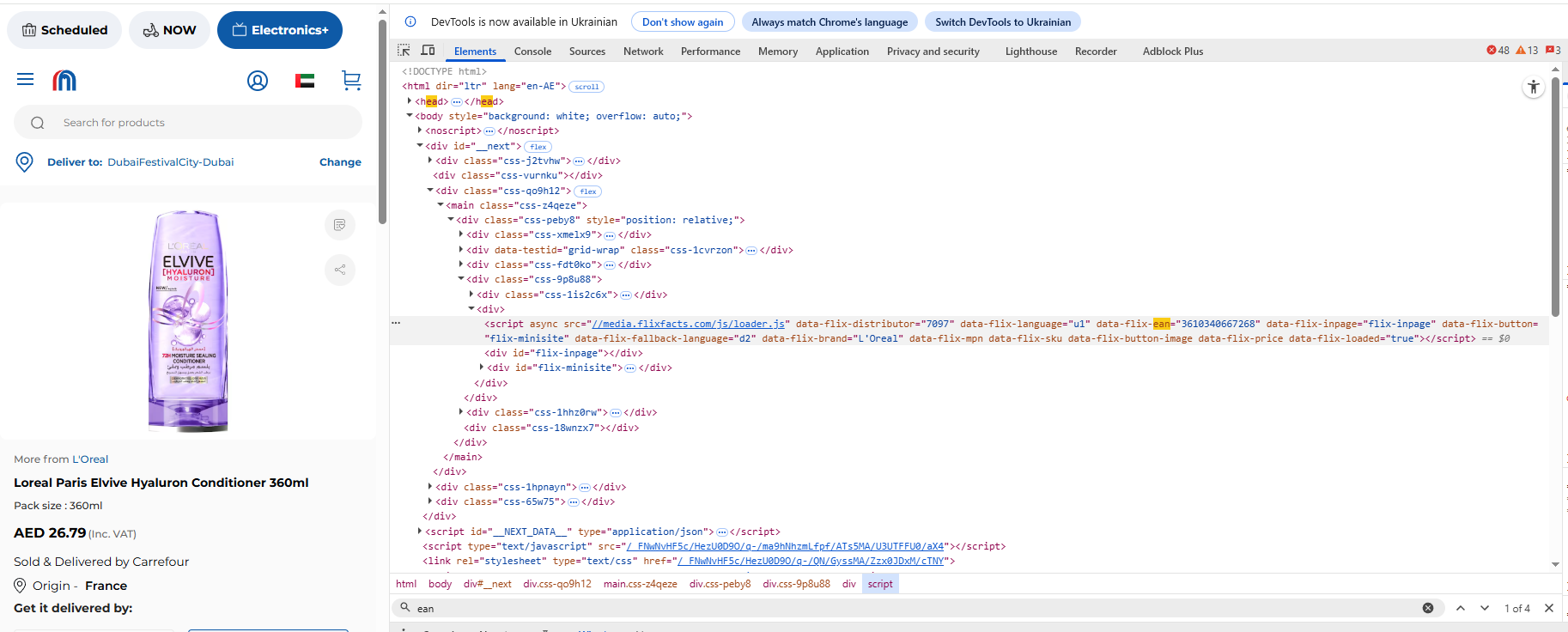
Task: Click the scroll badge on html element
Action: [x=586, y=87]
